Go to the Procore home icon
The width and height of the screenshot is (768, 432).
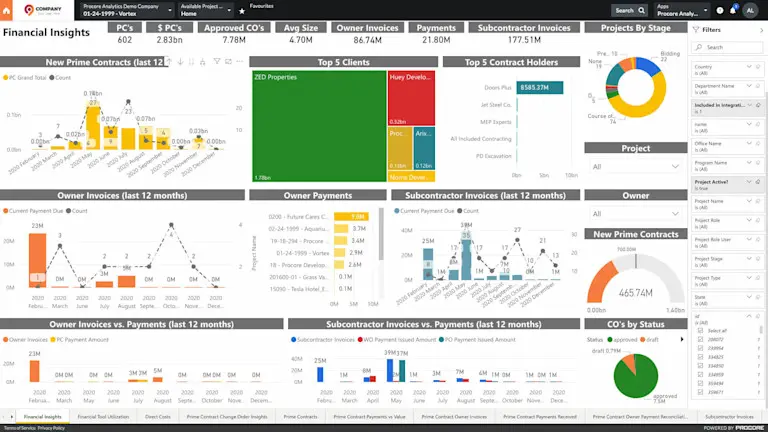point(6,10)
